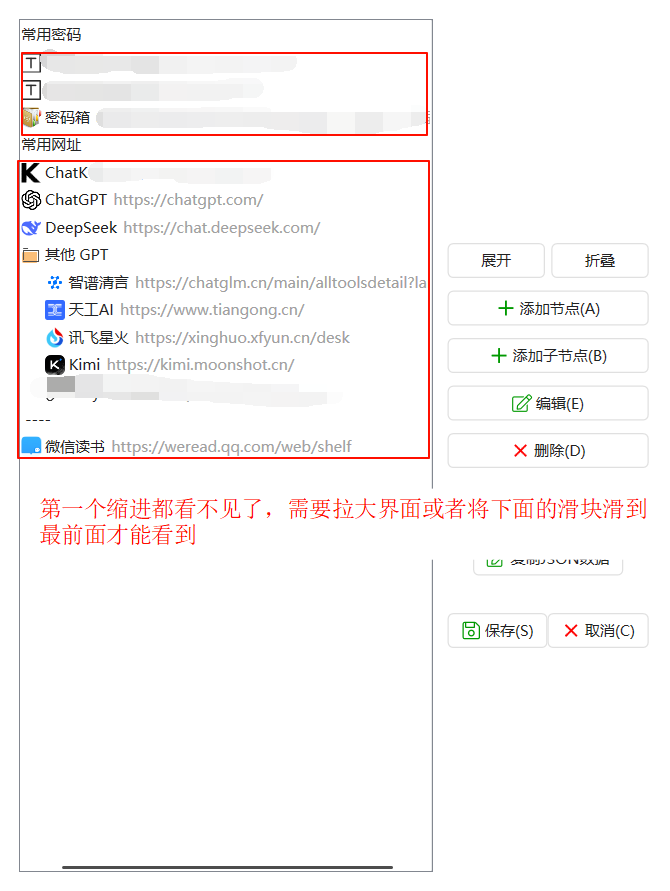Click the 密码箱 treasure box icon

(x=31, y=118)
